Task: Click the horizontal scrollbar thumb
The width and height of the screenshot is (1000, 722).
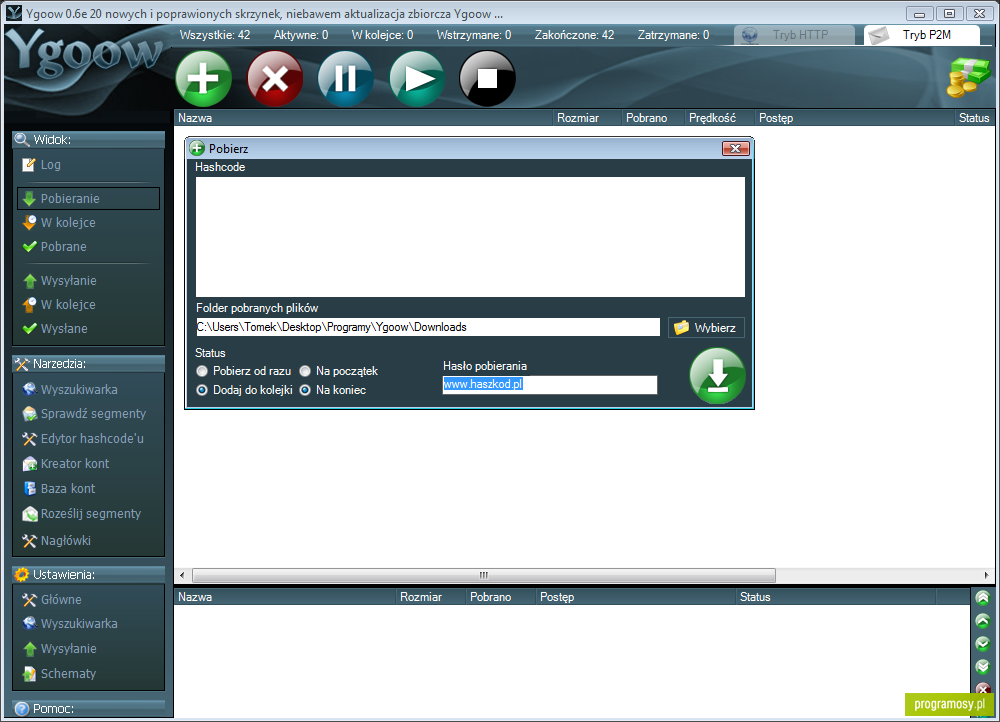Action: [x=484, y=575]
